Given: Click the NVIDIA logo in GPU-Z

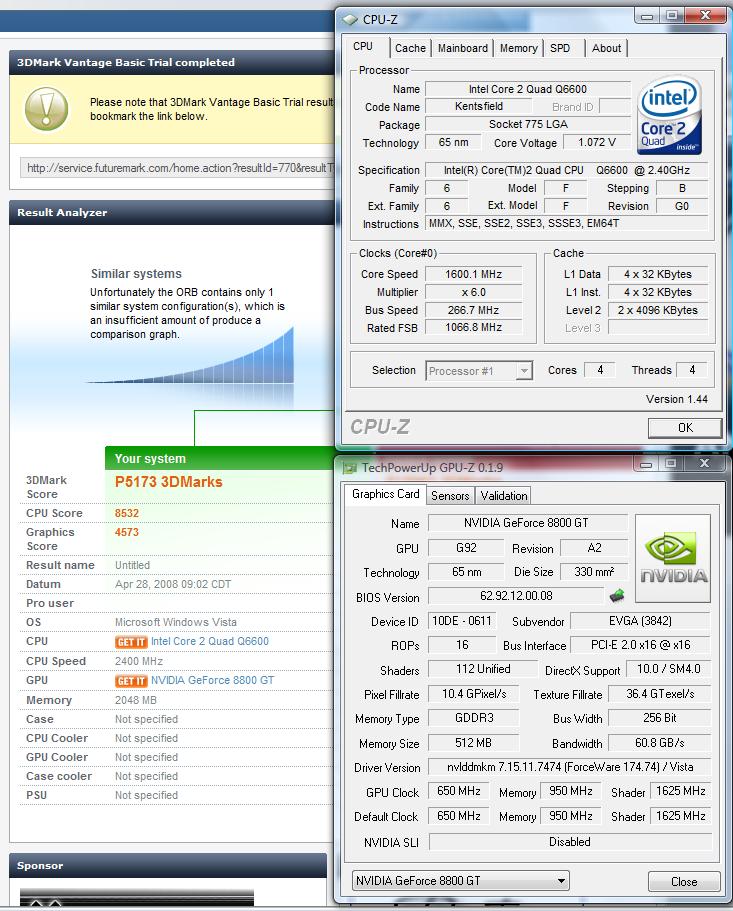Looking at the screenshot, I should coord(673,558).
